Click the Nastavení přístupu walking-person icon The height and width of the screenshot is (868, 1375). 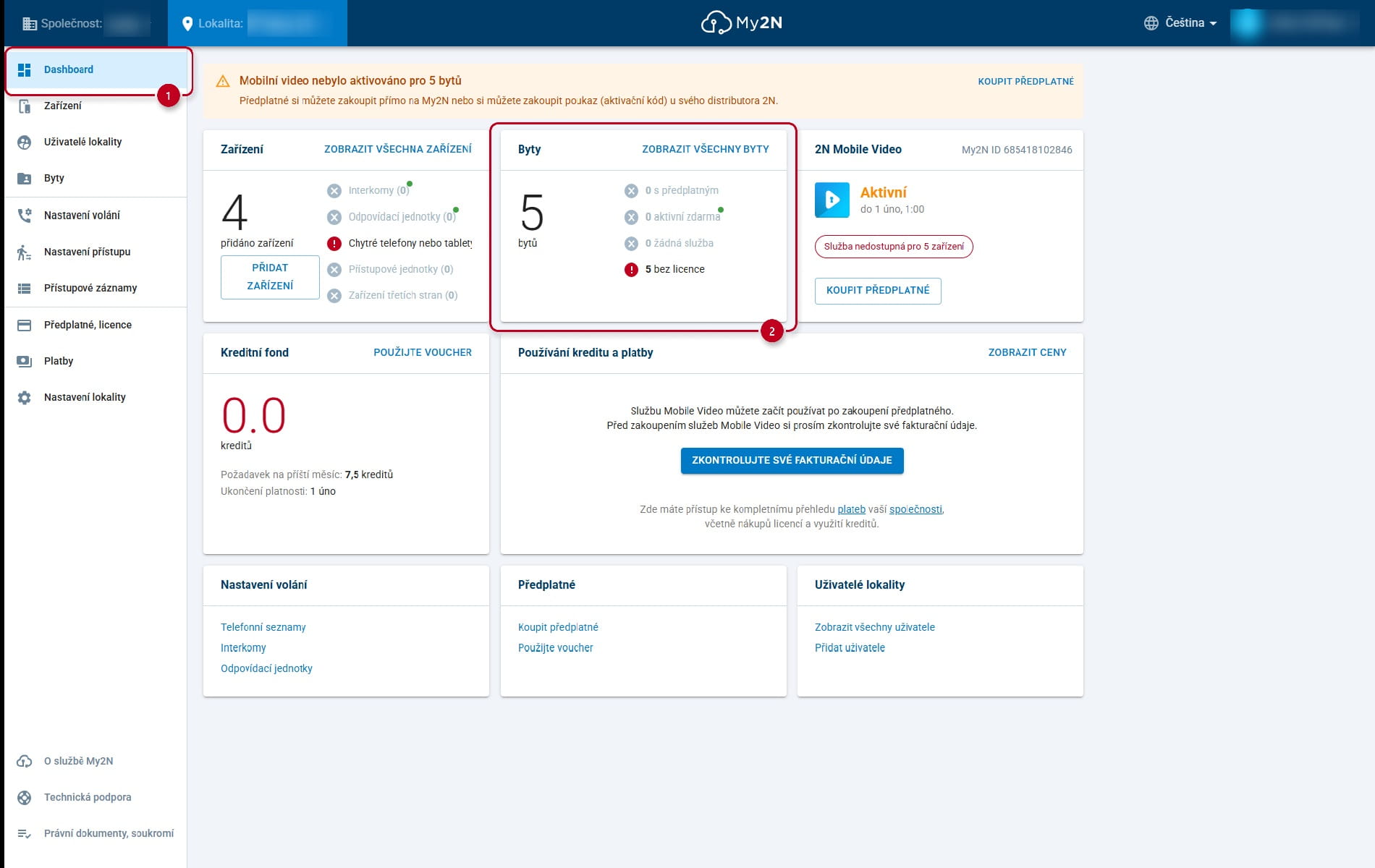24,252
